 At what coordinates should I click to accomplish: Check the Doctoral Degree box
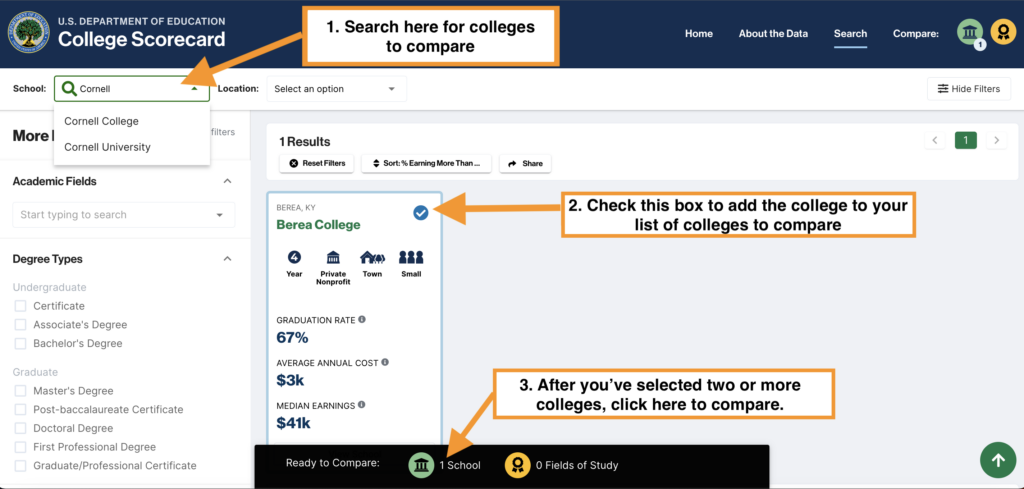pyautogui.click(x=21, y=428)
